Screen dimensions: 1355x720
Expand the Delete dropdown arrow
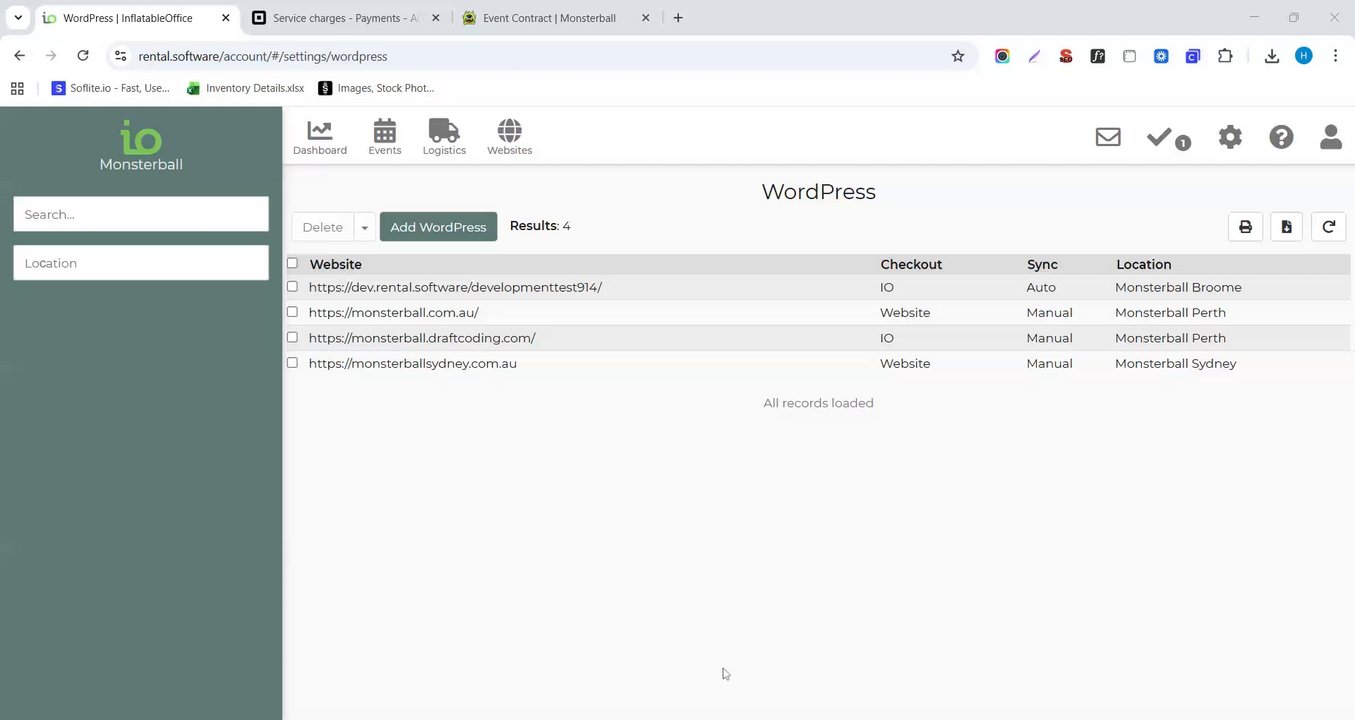click(x=365, y=227)
